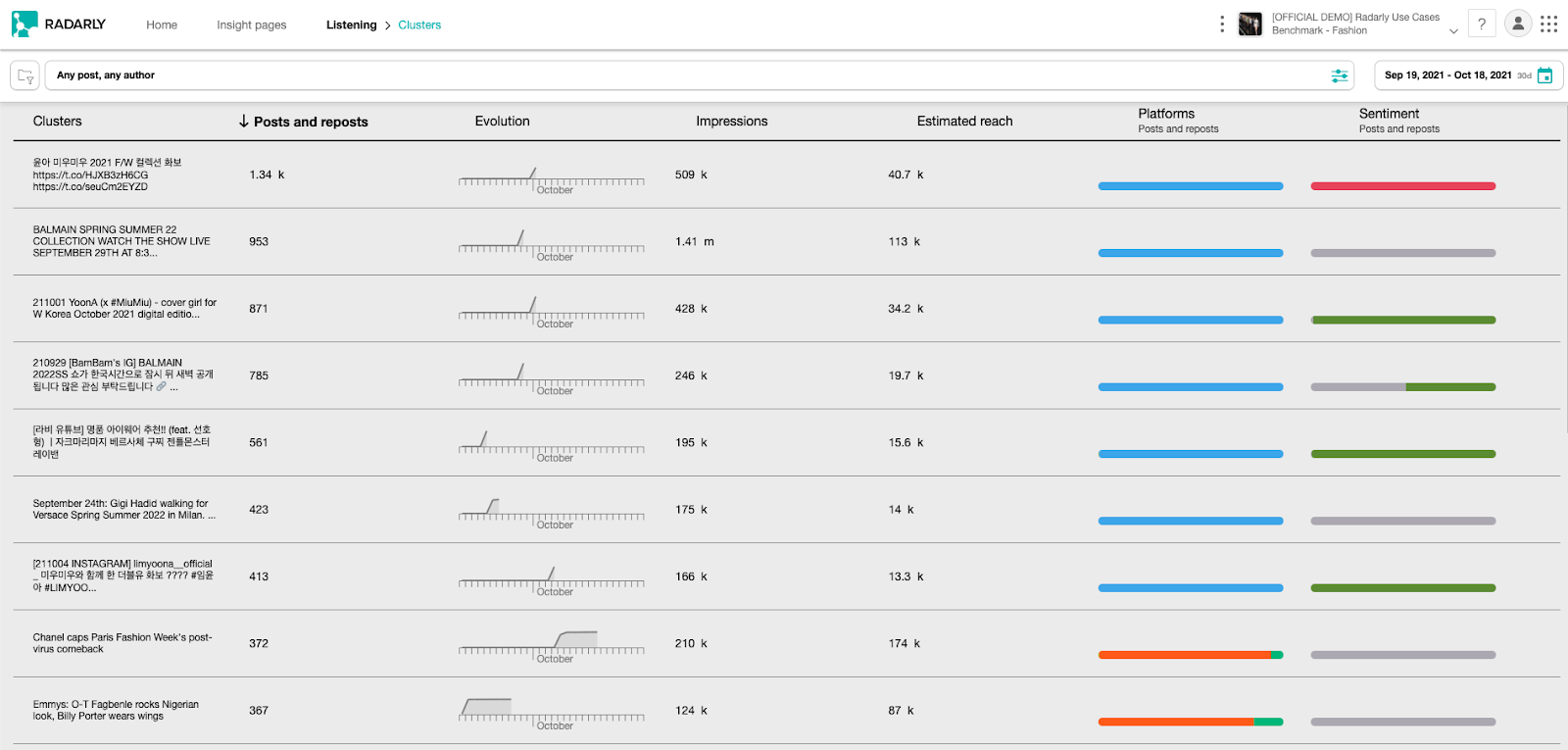Click the 87 k estimated reach value

[901, 711]
